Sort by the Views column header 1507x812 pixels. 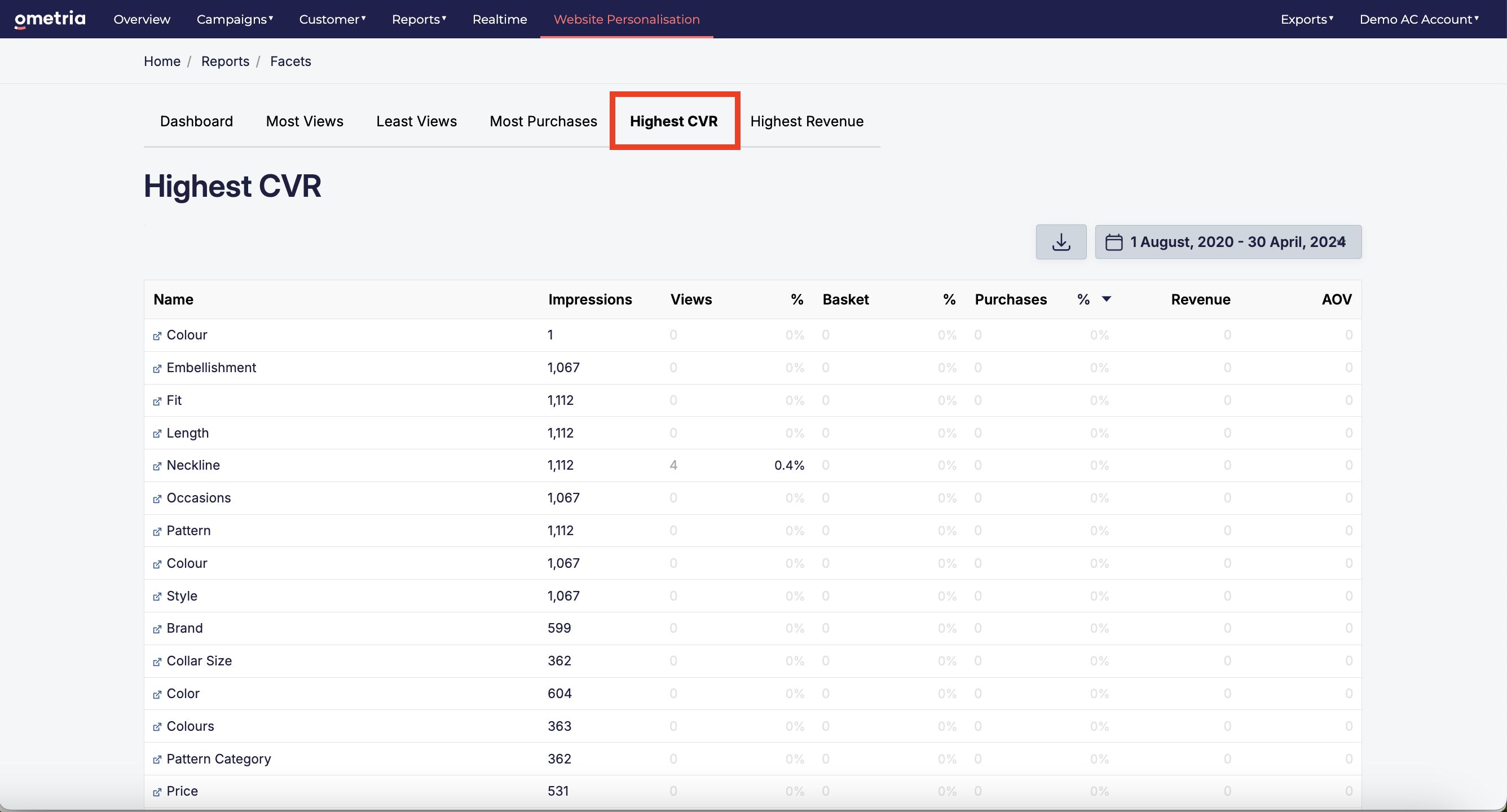tap(691, 299)
